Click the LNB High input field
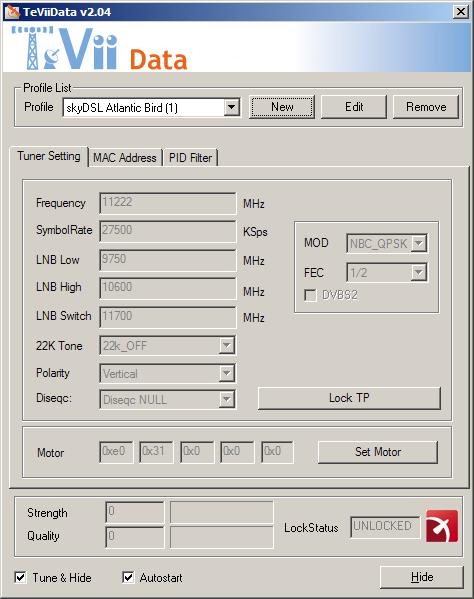This screenshot has width=474, height=599. point(168,288)
